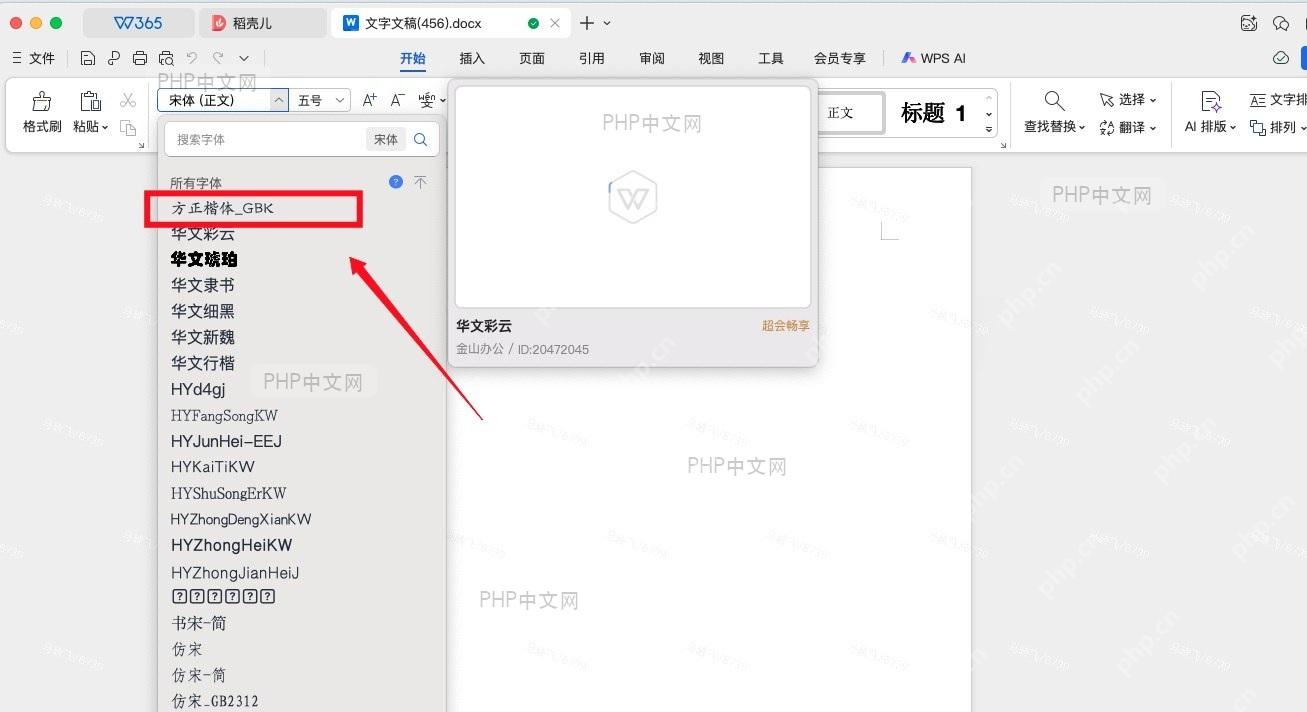Click the clipboard group dialog launcher arrow
This screenshot has width=1307, height=712.
pyautogui.click(x=141, y=146)
